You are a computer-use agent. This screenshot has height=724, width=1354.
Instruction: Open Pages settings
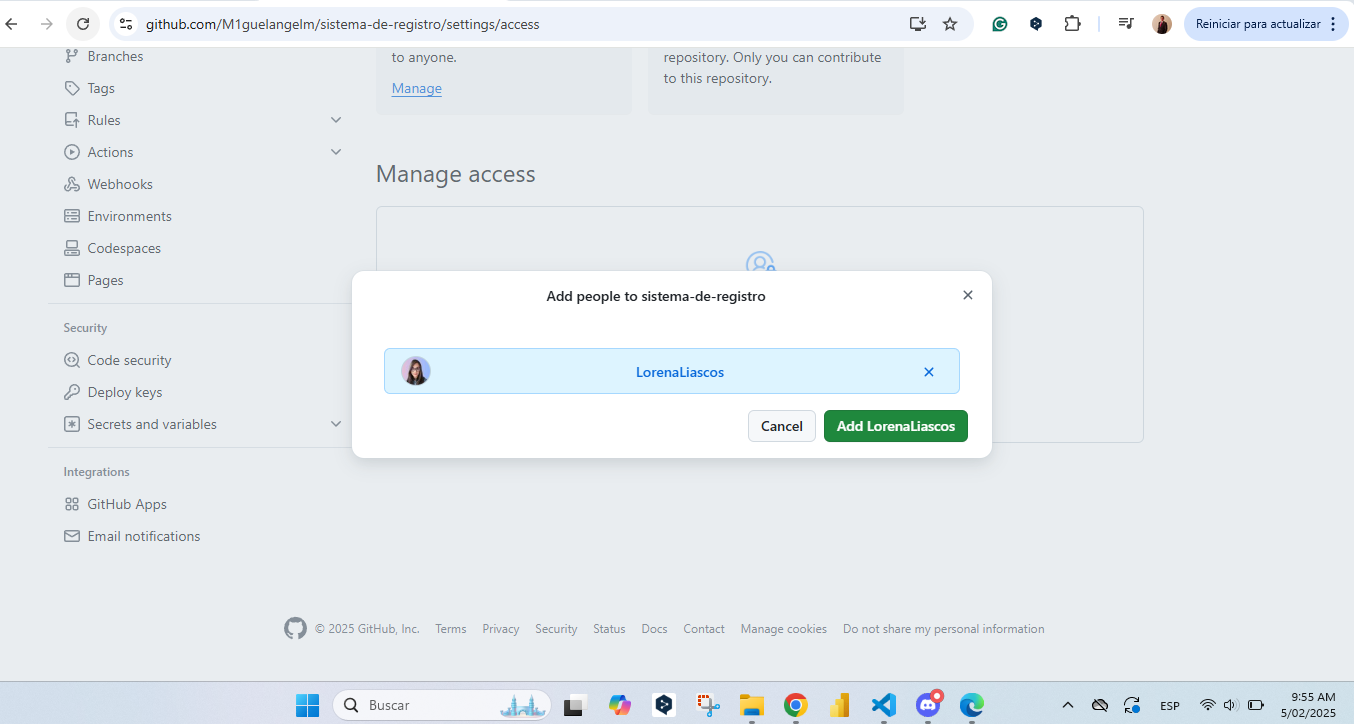coord(105,280)
